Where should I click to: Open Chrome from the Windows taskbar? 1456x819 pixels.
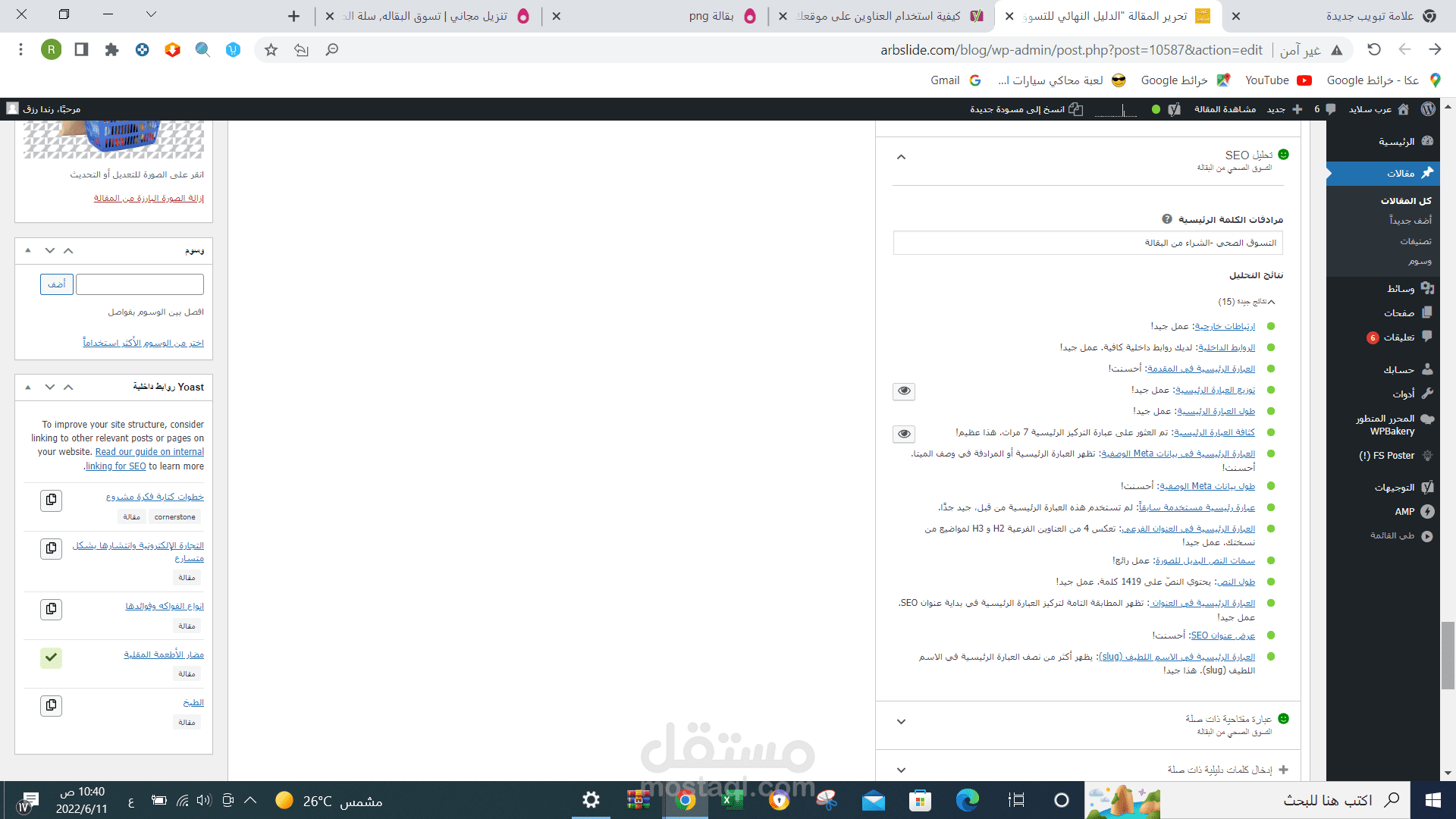click(x=686, y=800)
